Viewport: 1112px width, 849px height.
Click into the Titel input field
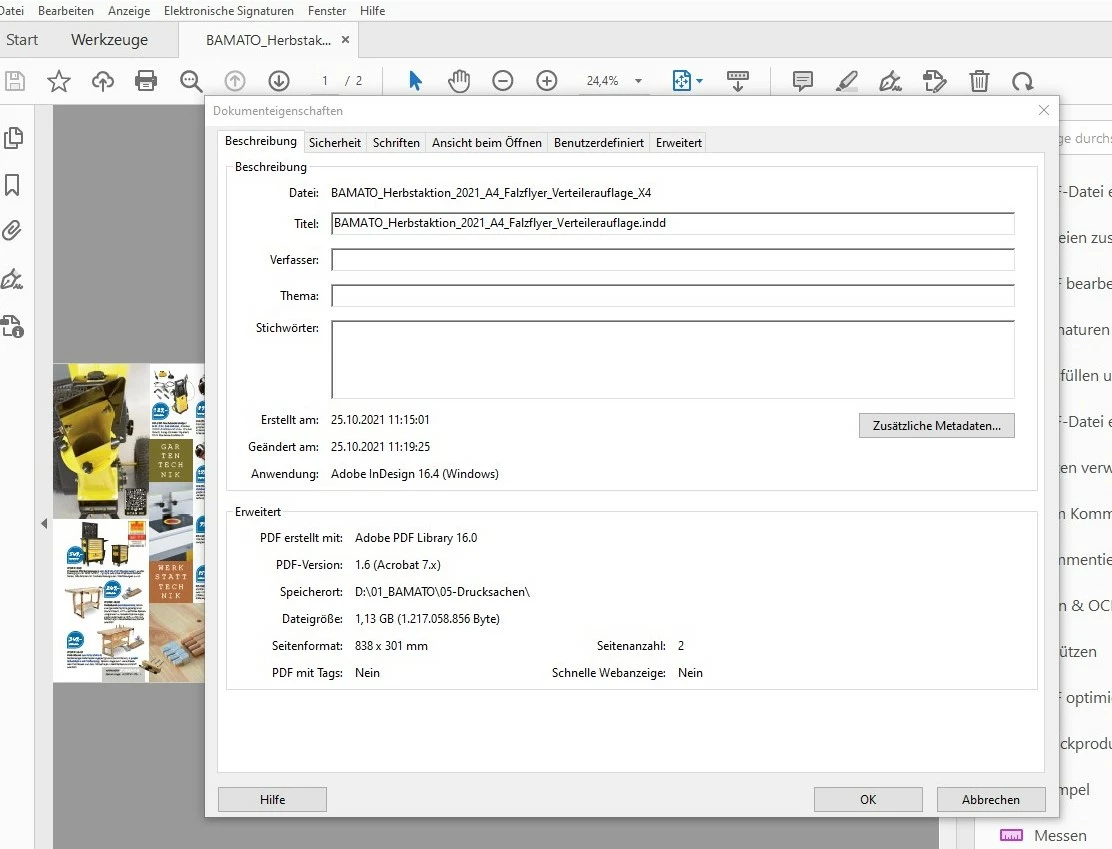click(x=672, y=223)
